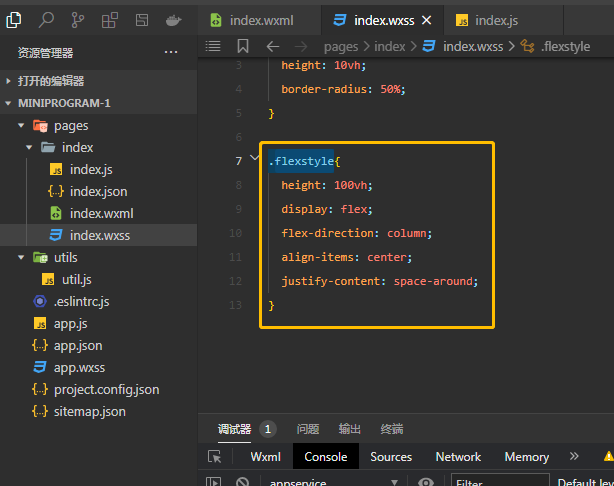Open the Memory debugger tab
Image resolution: width=614 pixels, height=486 pixels.
pyautogui.click(x=527, y=457)
